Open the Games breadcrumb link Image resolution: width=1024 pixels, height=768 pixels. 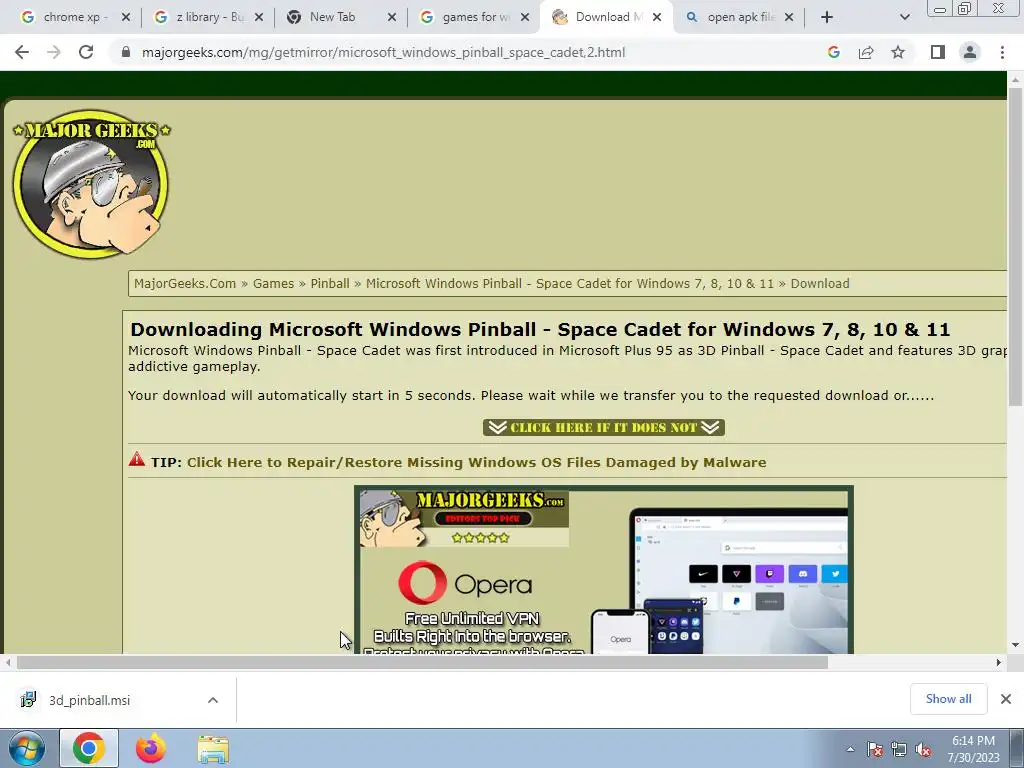click(x=273, y=283)
